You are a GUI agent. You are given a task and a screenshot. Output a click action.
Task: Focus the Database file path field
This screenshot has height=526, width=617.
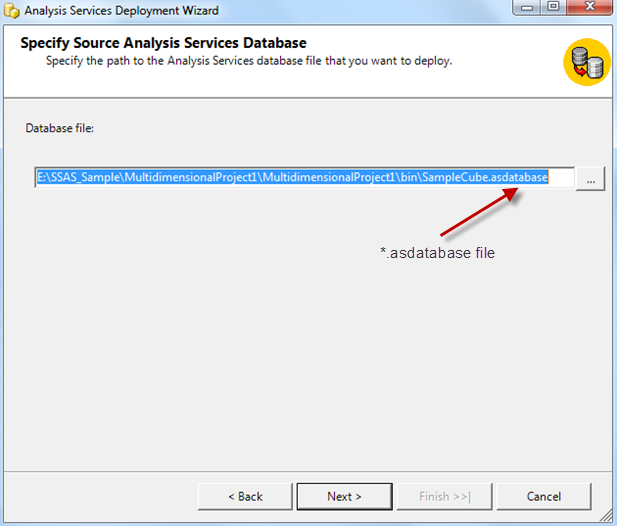[305, 177]
